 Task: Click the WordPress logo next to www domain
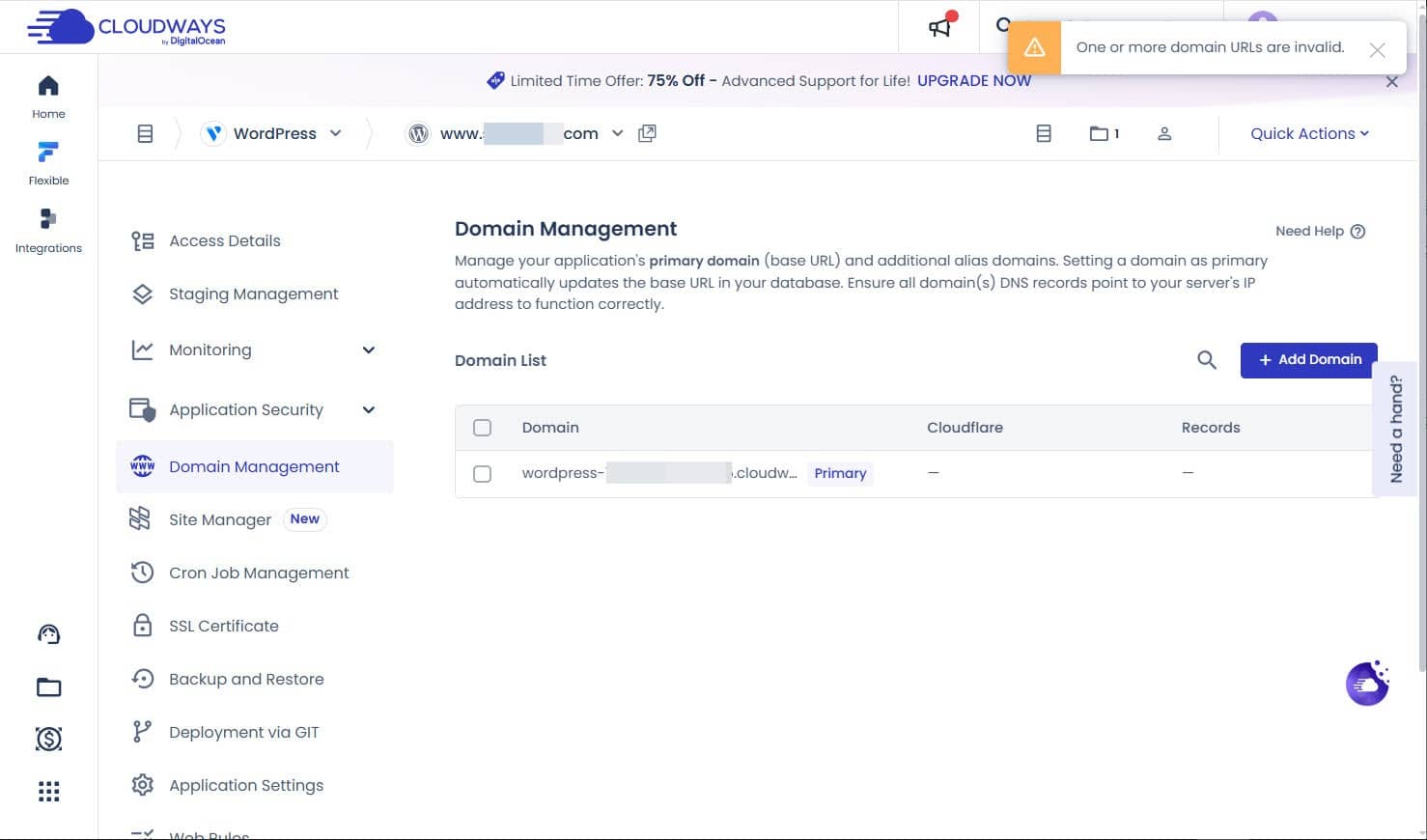coord(418,133)
